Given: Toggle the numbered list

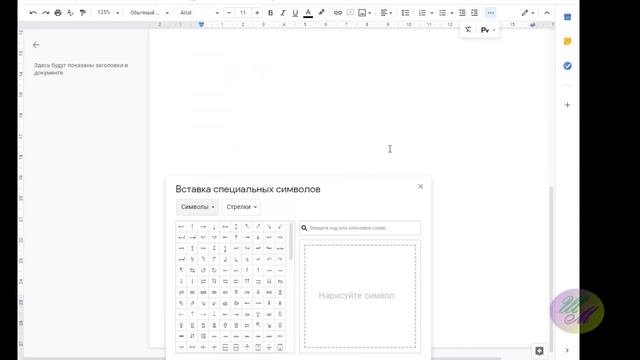Looking at the screenshot, I should [422, 13].
